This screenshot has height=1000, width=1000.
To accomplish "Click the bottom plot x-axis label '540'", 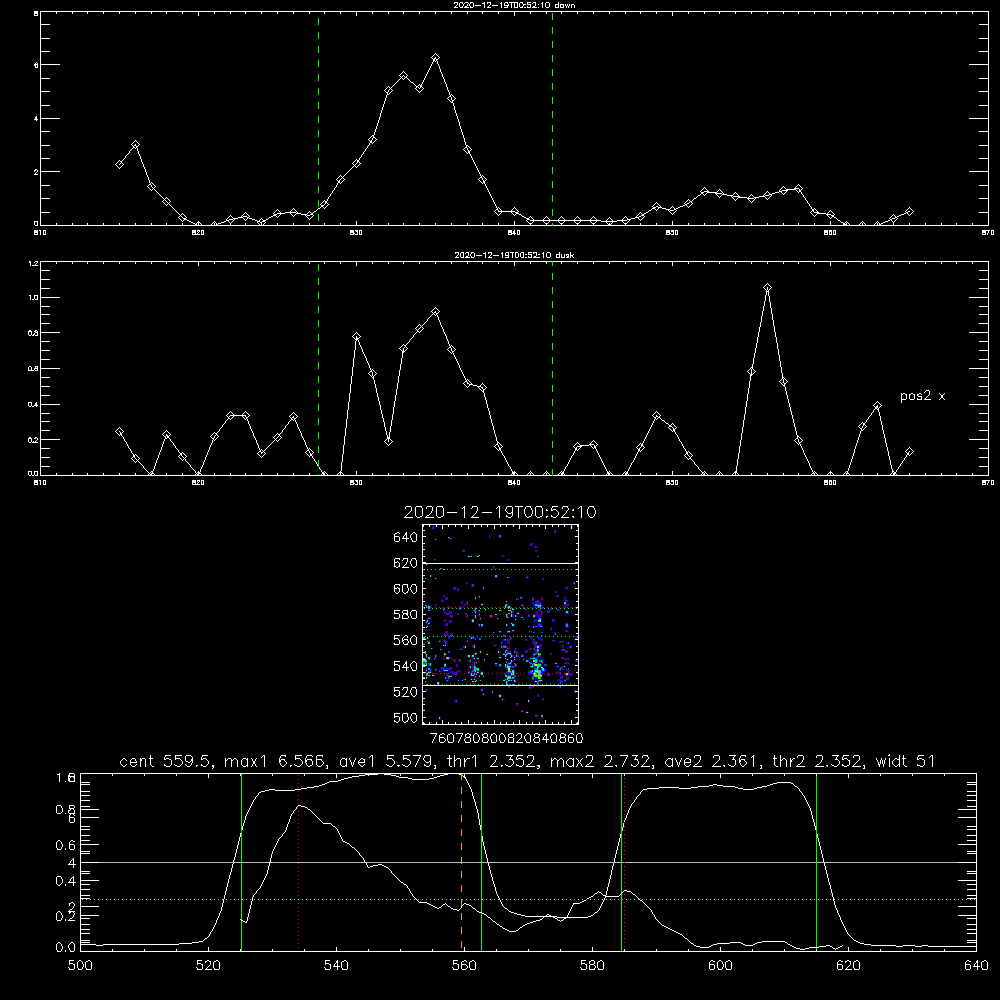I will click(x=336, y=966).
